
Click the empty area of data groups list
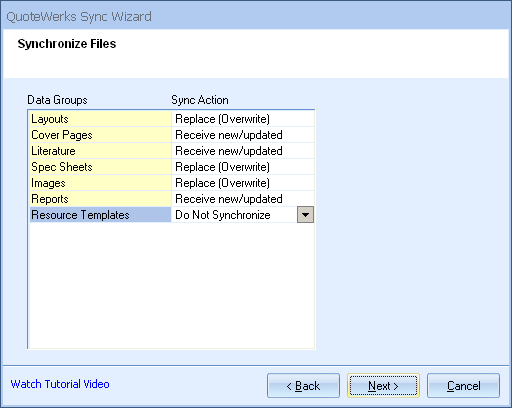tap(172, 285)
